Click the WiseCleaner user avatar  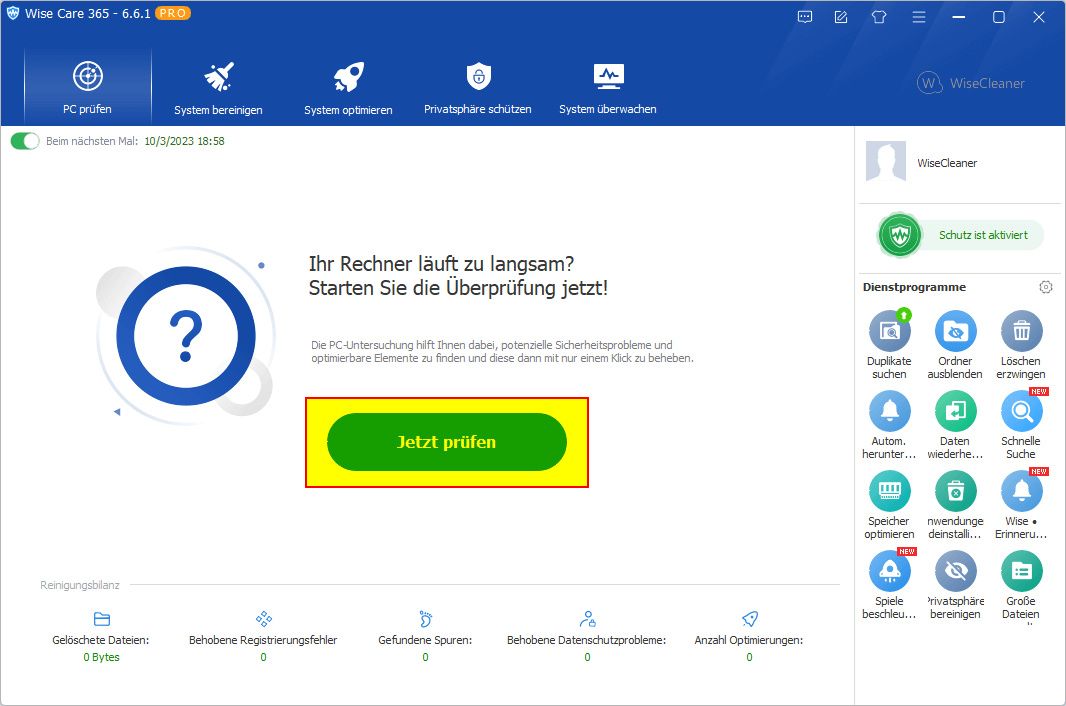pyautogui.click(x=886, y=161)
